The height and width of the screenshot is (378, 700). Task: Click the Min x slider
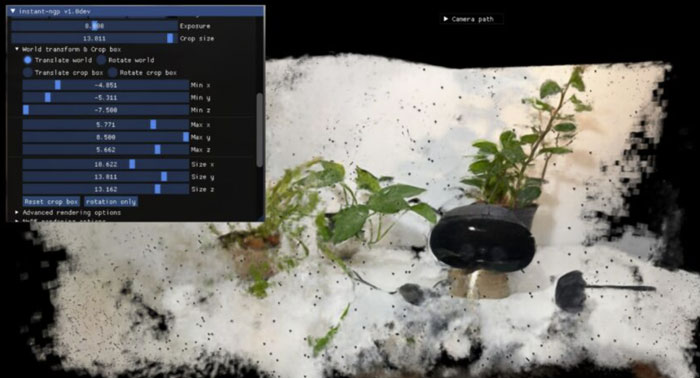click(x=106, y=85)
